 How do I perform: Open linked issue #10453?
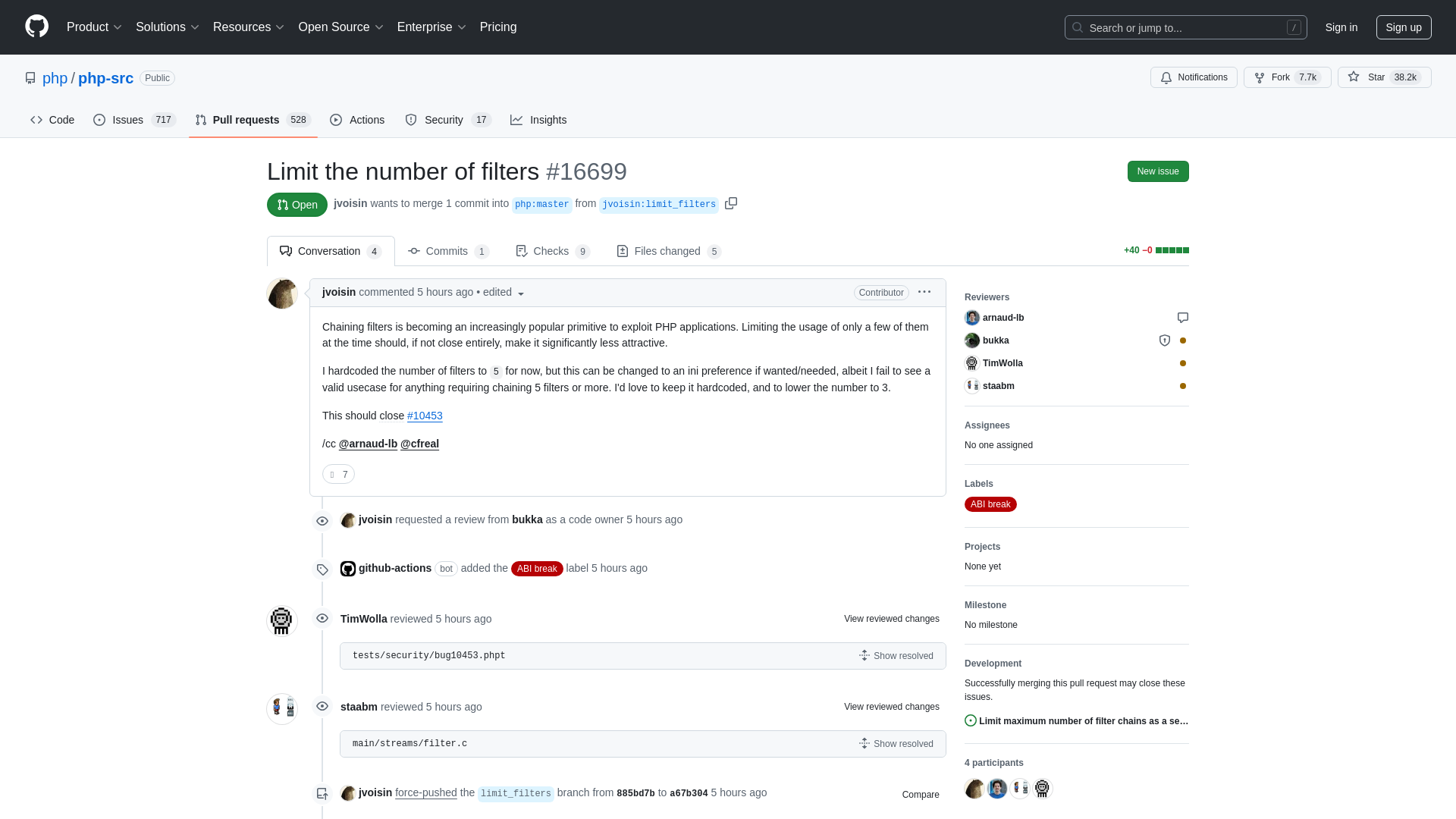[425, 416]
